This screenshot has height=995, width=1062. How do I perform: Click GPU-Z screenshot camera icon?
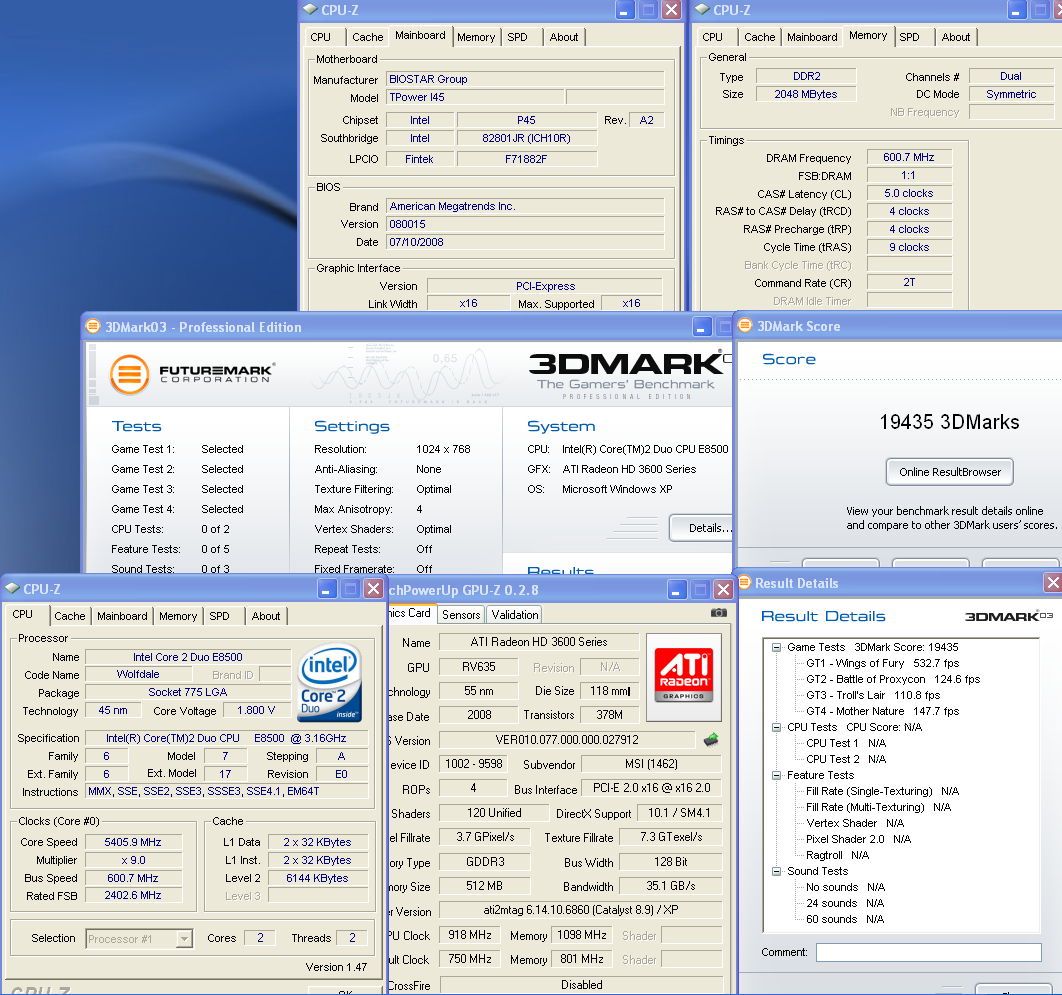tap(718, 613)
